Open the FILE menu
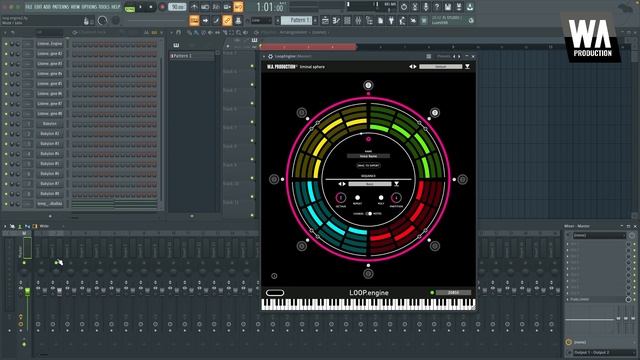The height and width of the screenshot is (360, 640). (x=29, y=7)
